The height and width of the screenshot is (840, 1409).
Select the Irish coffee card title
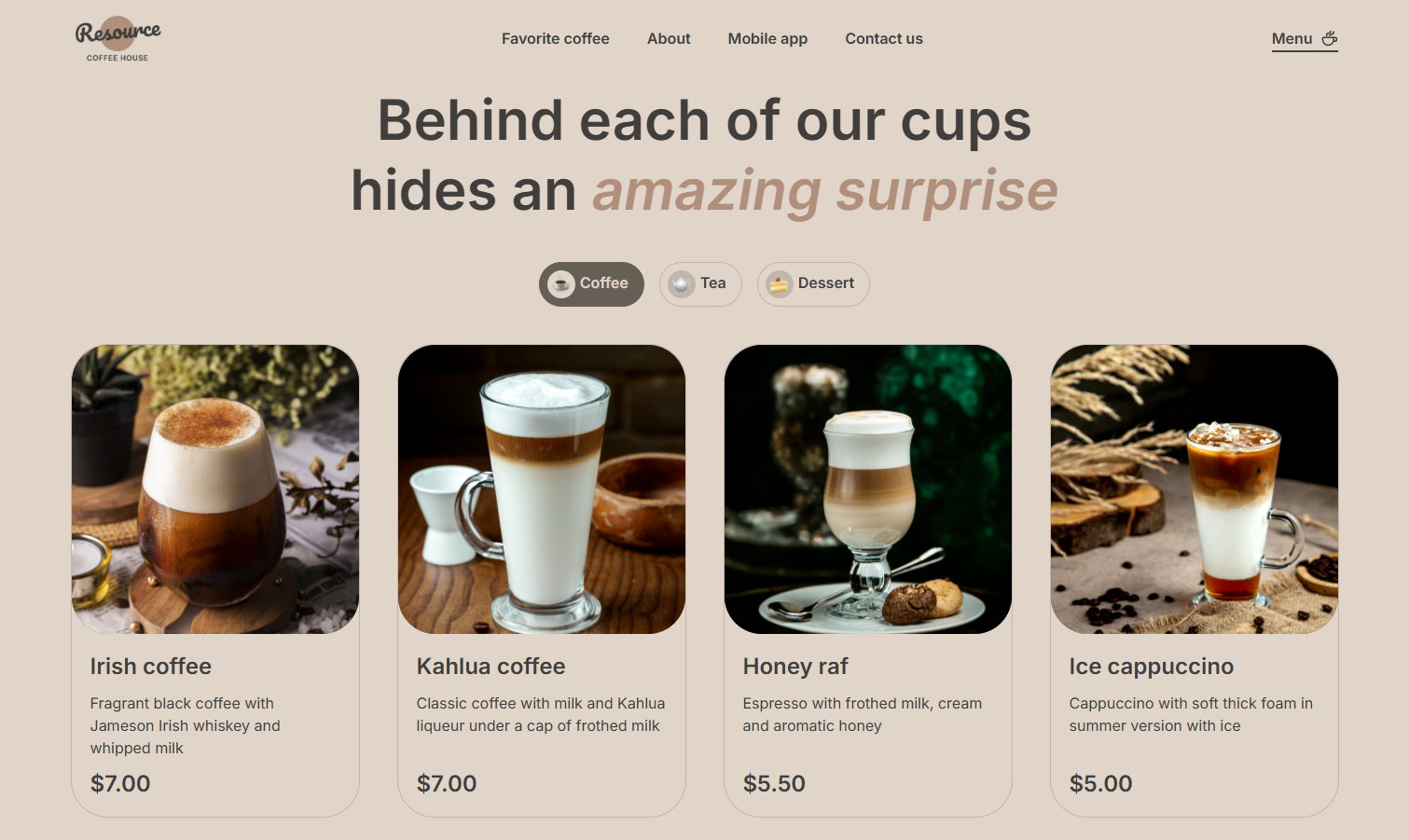pos(151,667)
